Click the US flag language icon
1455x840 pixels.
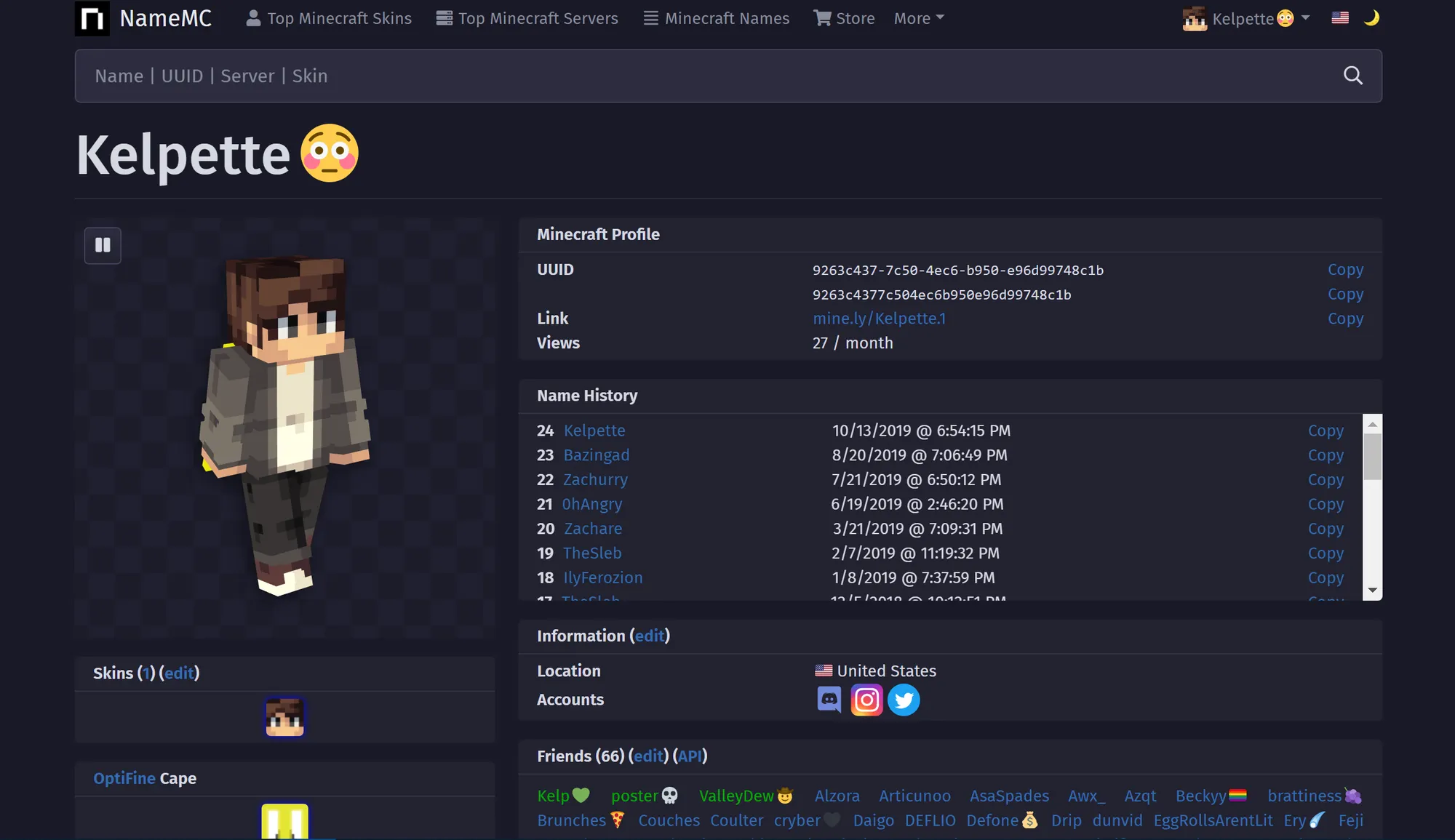coord(1340,18)
